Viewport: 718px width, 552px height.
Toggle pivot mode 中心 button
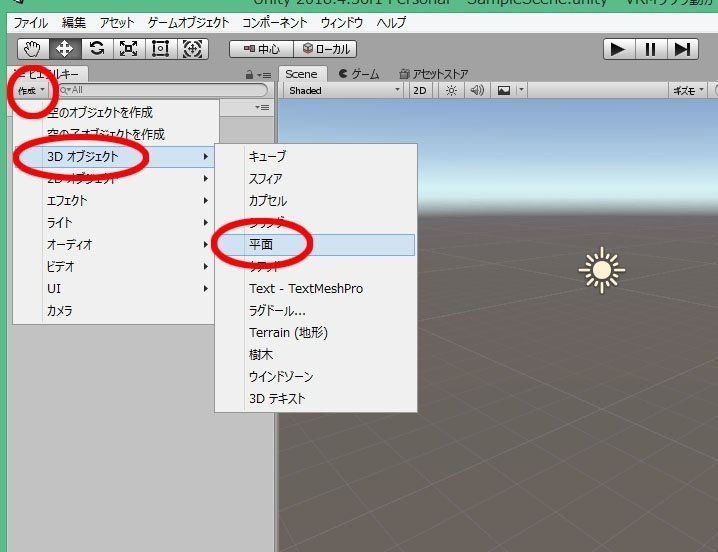click(x=261, y=49)
